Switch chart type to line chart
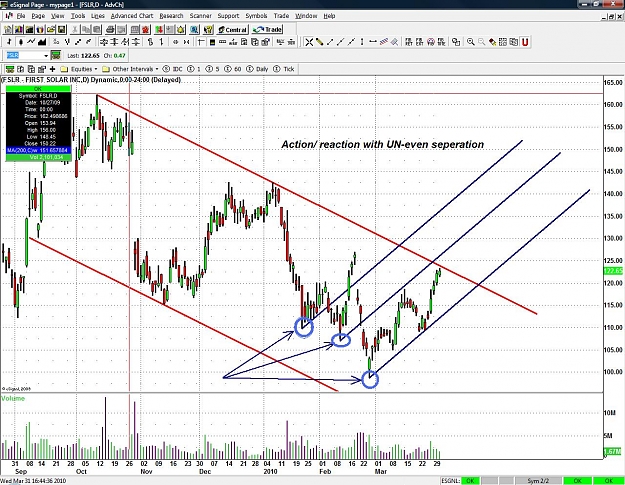The height and width of the screenshot is (485, 625). point(31,42)
